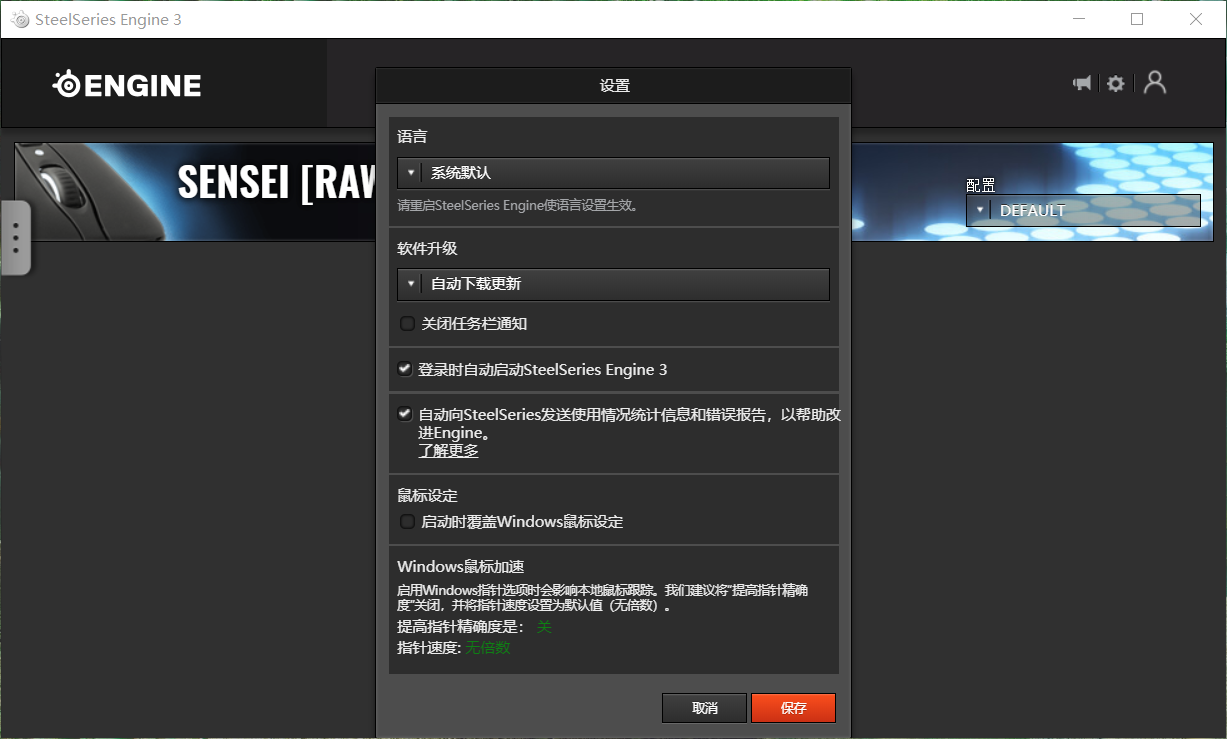Open the 了解更多 link
1227x739 pixels.
click(x=448, y=451)
